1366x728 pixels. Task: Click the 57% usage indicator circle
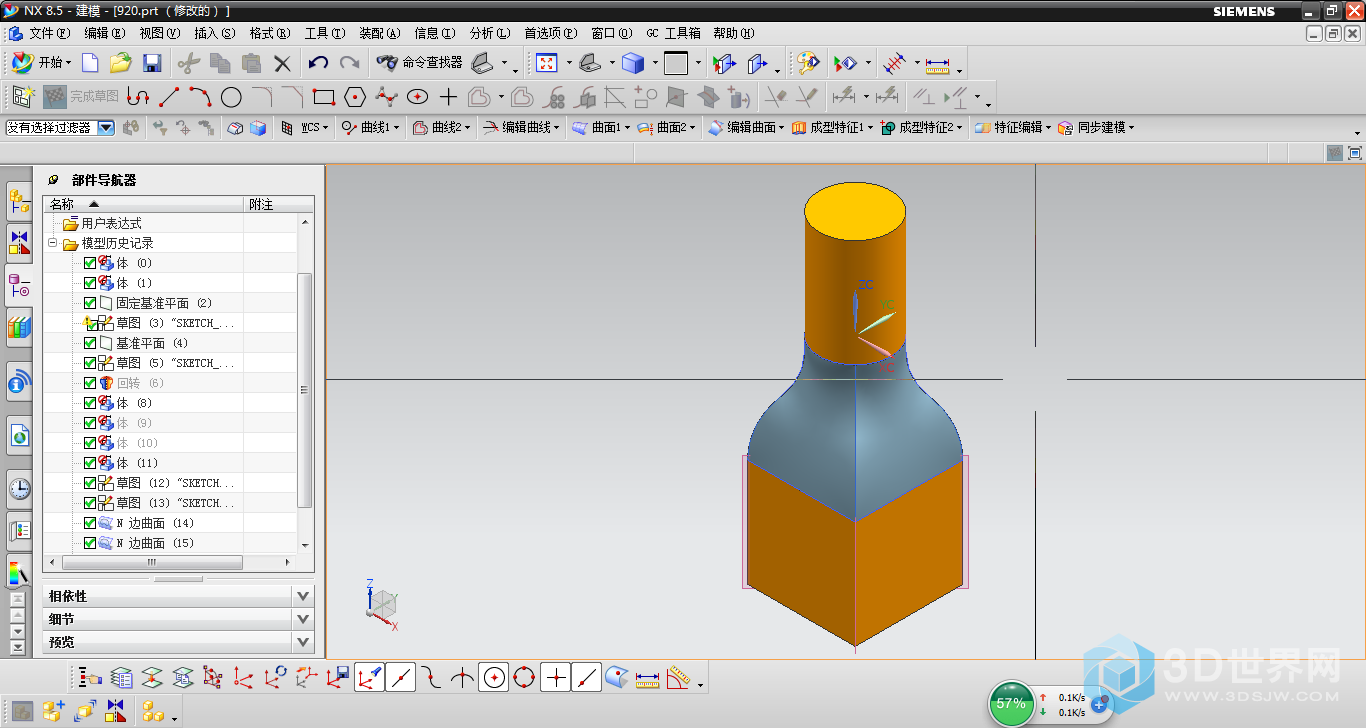point(1011,703)
